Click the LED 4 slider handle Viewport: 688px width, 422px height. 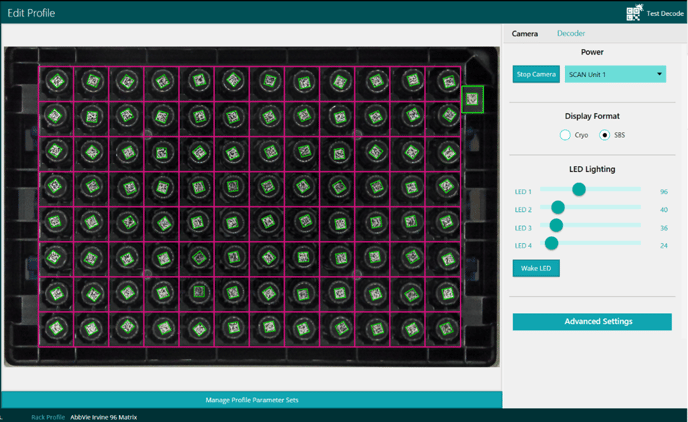click(551, 243)
